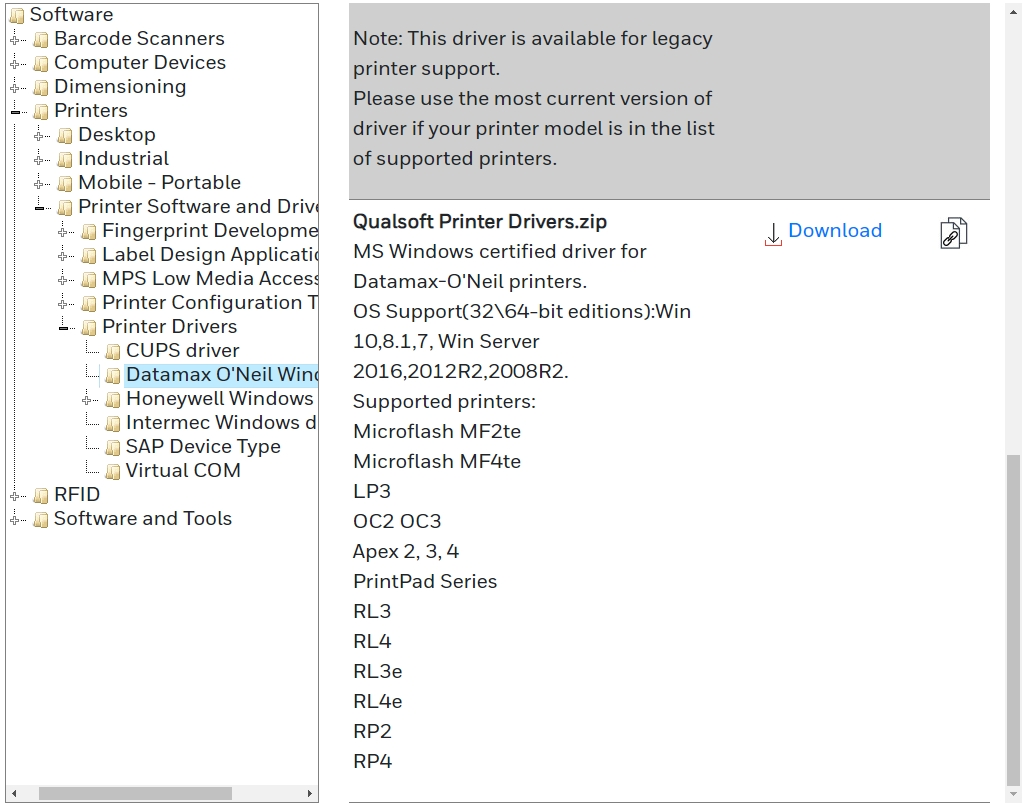This screenshot has width=1024, height=804.
Task: Collapse the Printers node
Action: (x=15, y=112)
